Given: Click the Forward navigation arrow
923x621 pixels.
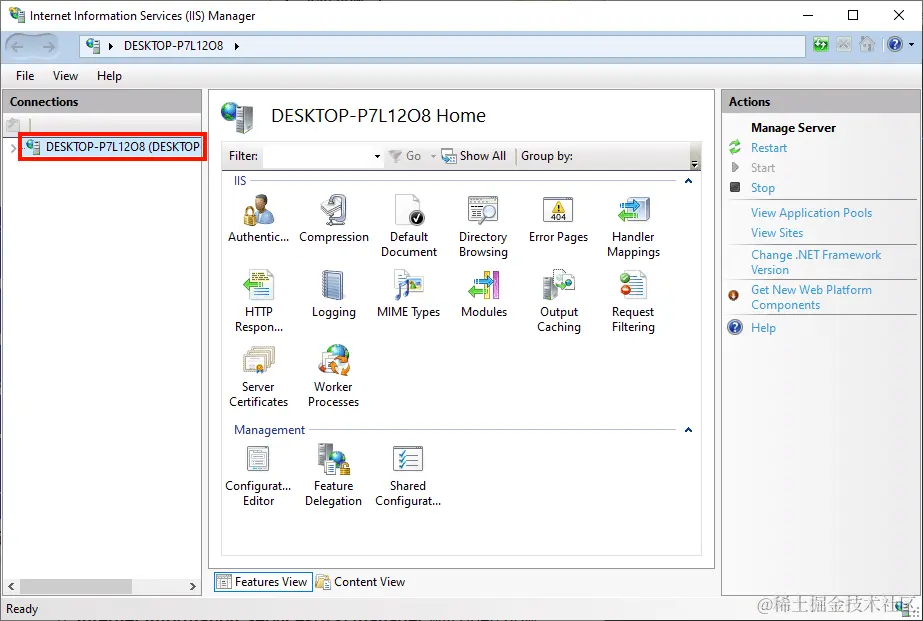Looking at the screenshot, I should [48, 46].
